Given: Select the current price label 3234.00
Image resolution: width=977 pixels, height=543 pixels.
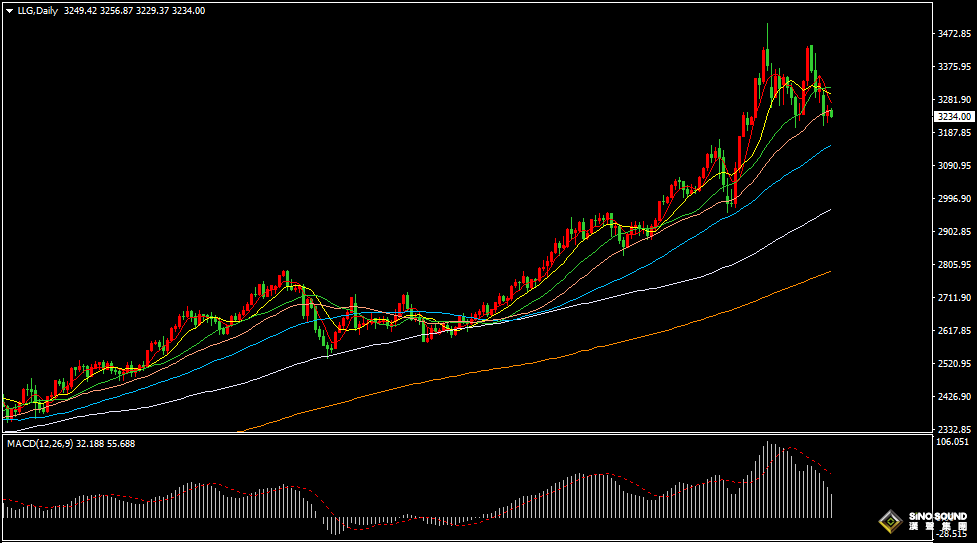Looking at the screenshot, I should pyautogui.click(x=953, y=117).
